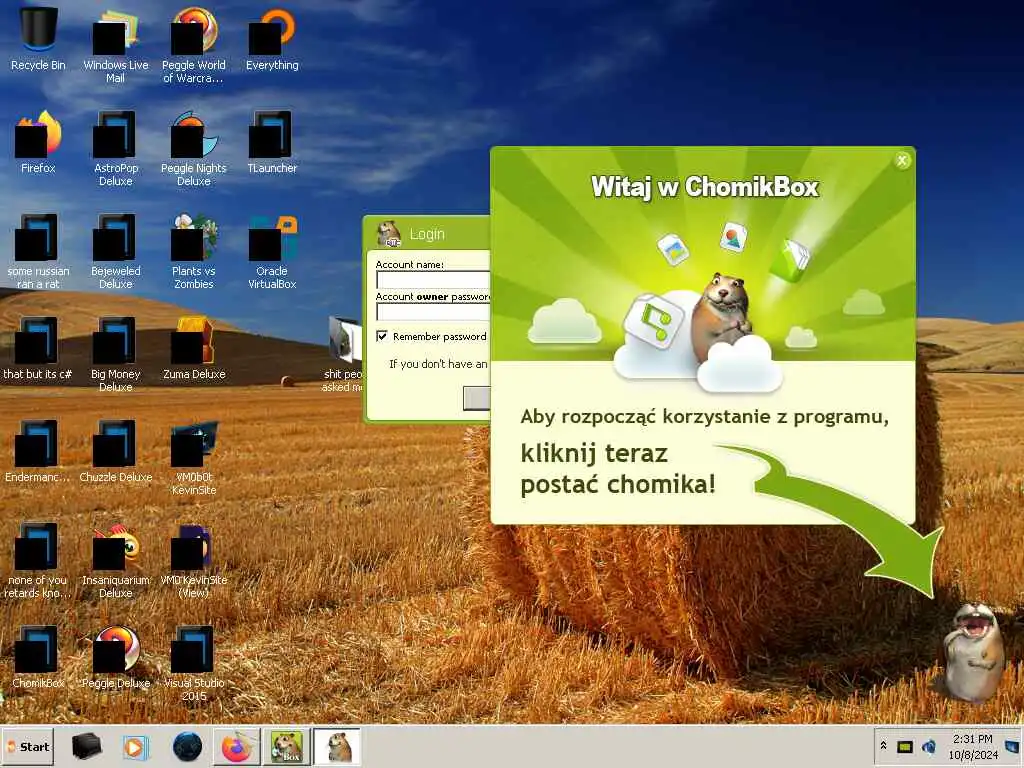
Task: Click the blue ball tray icon
Action: pyautogui.click(x=928, y=746)
